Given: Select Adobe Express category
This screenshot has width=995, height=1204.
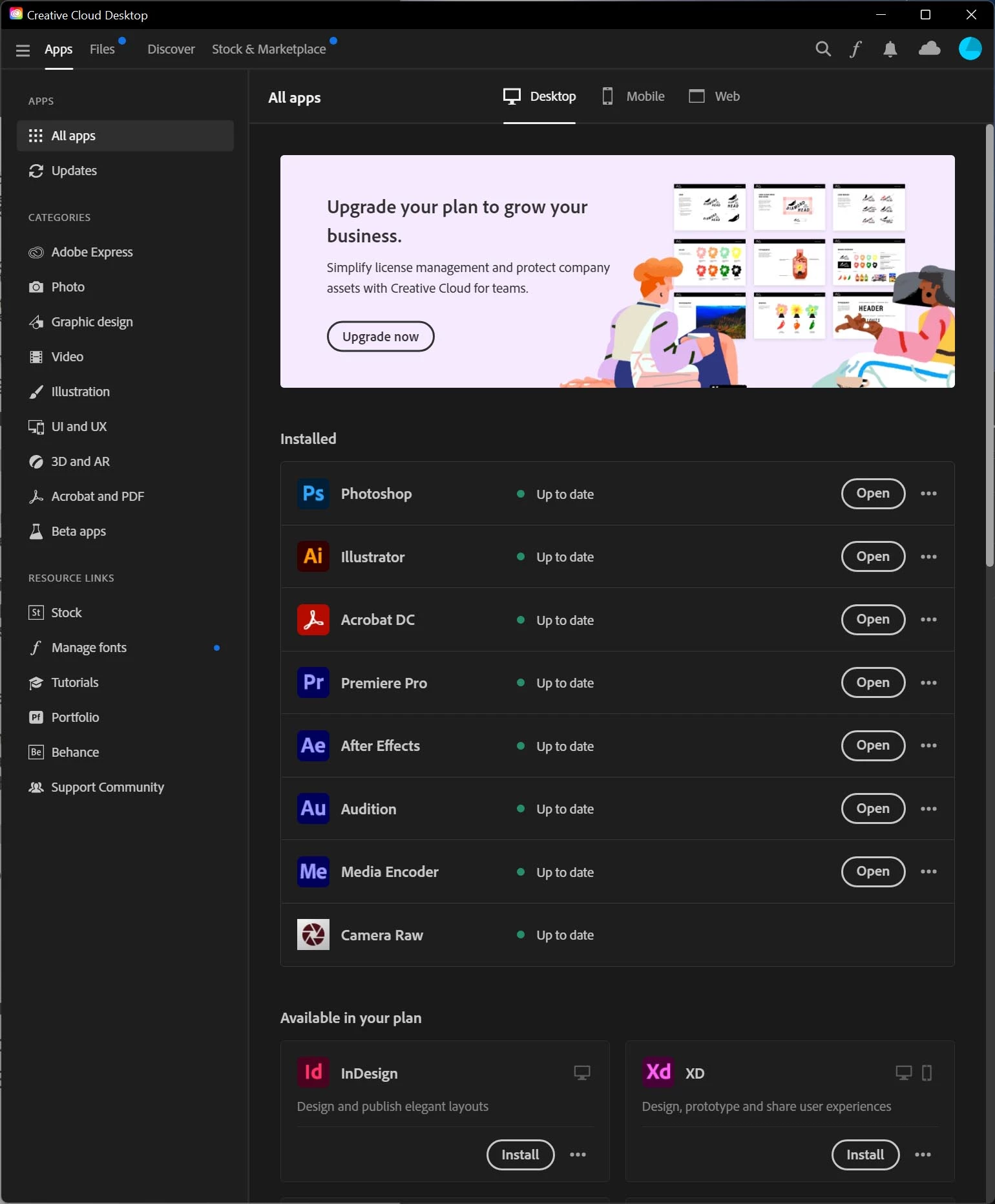Looking at the screenshot, I should tap(125, 252).
